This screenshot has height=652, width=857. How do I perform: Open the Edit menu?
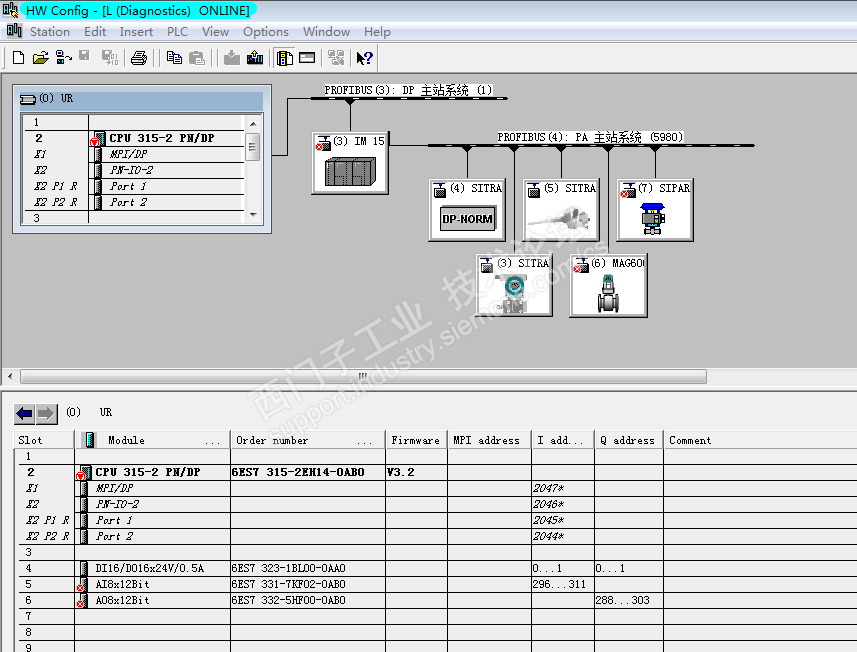click(95, 32)
